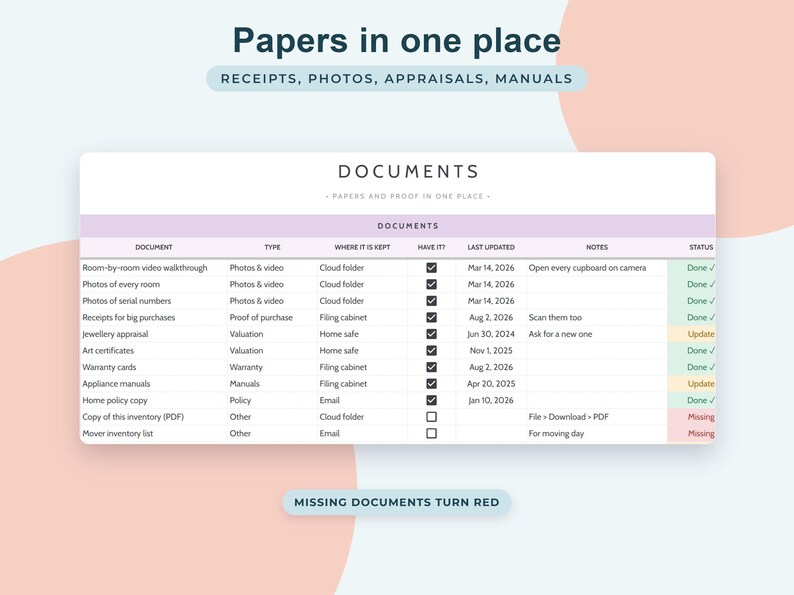The width and height of the screenshot is (794, 595).
Task: Toggle Jewellery appraisal Have It checkbox
Action: pyautogui.click(x=431, y=334)
